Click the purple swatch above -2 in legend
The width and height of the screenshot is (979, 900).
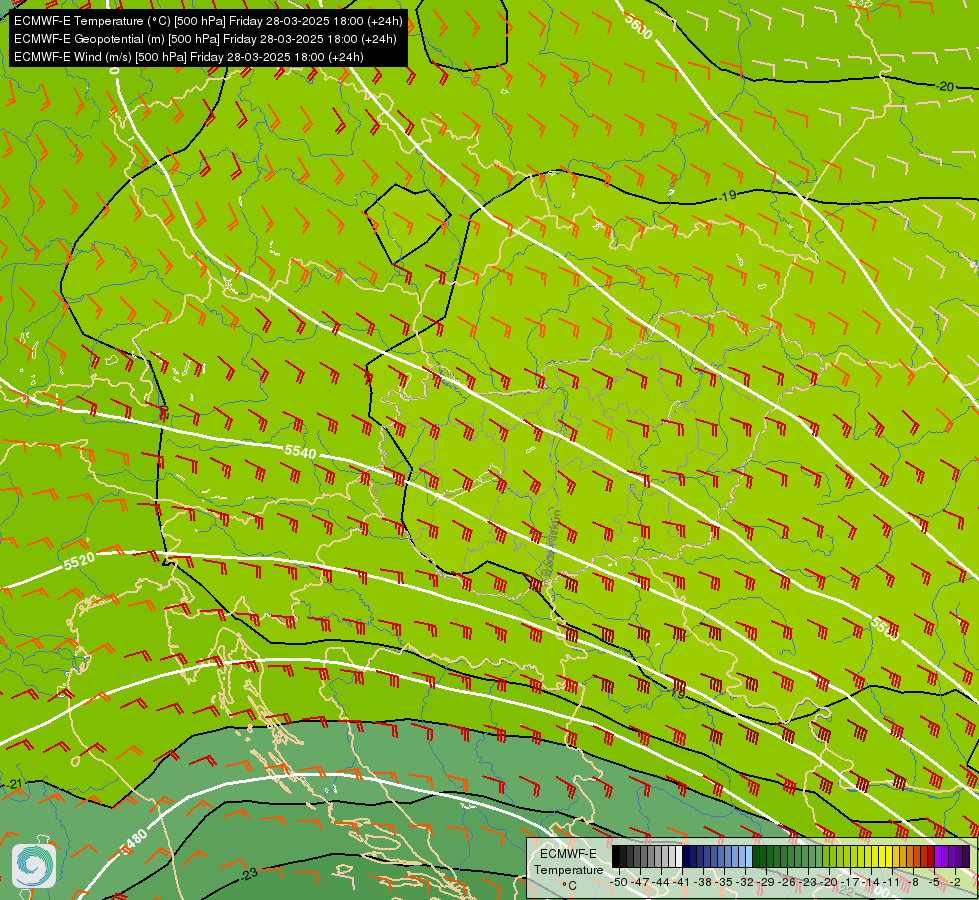pos(952,856)
